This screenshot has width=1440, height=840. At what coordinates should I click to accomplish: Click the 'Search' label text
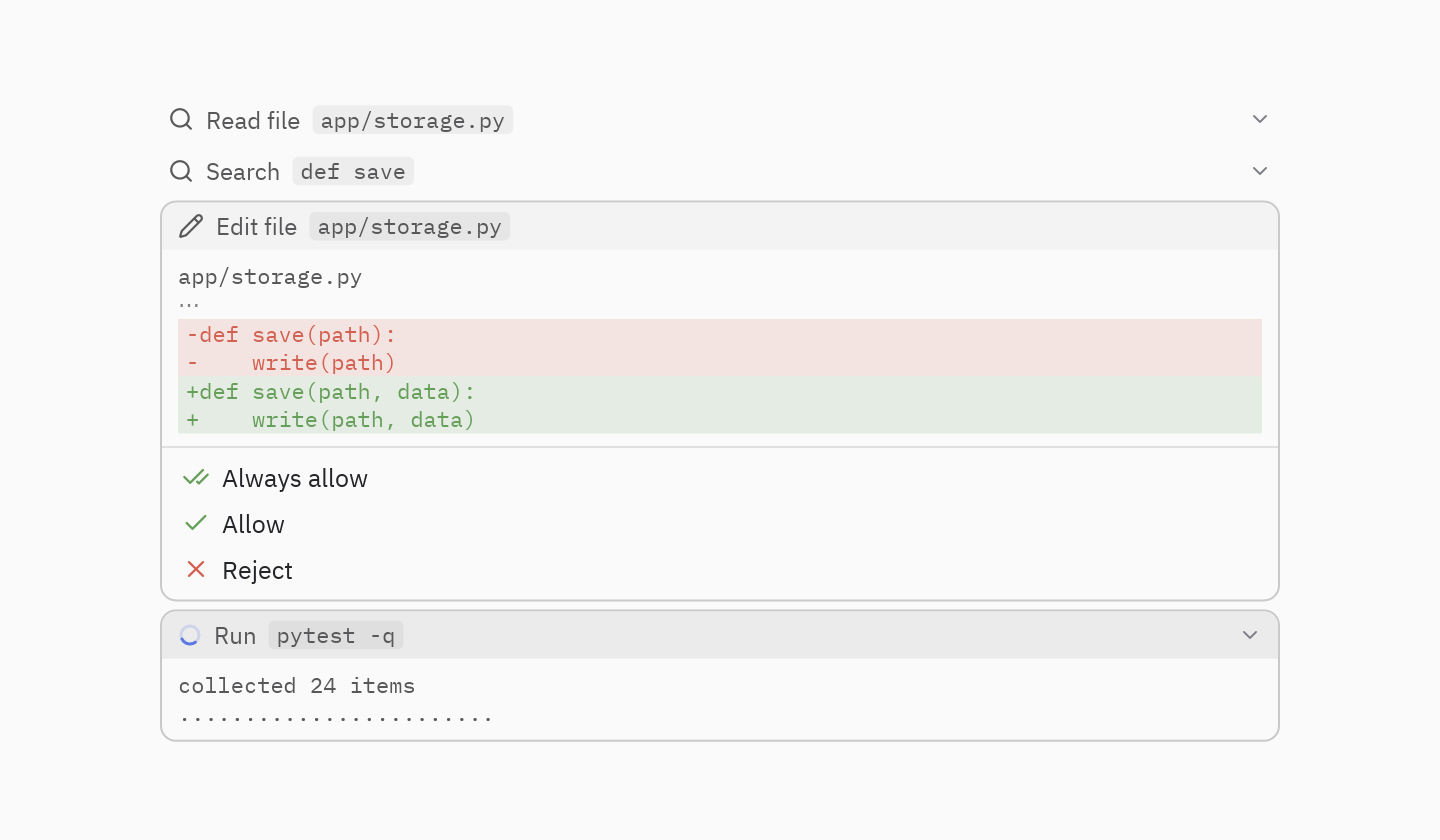pos(243,172)
